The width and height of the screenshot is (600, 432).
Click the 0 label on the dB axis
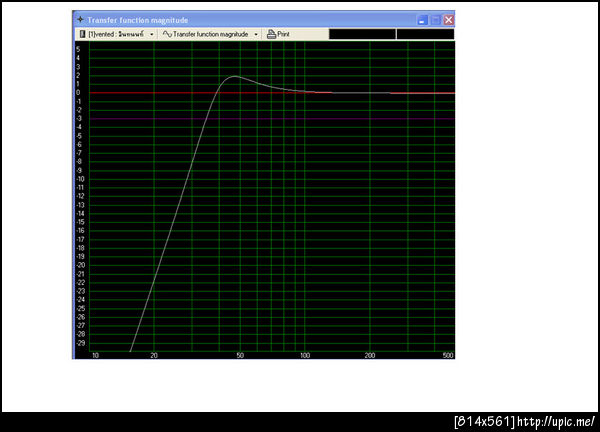click(78, 93)
